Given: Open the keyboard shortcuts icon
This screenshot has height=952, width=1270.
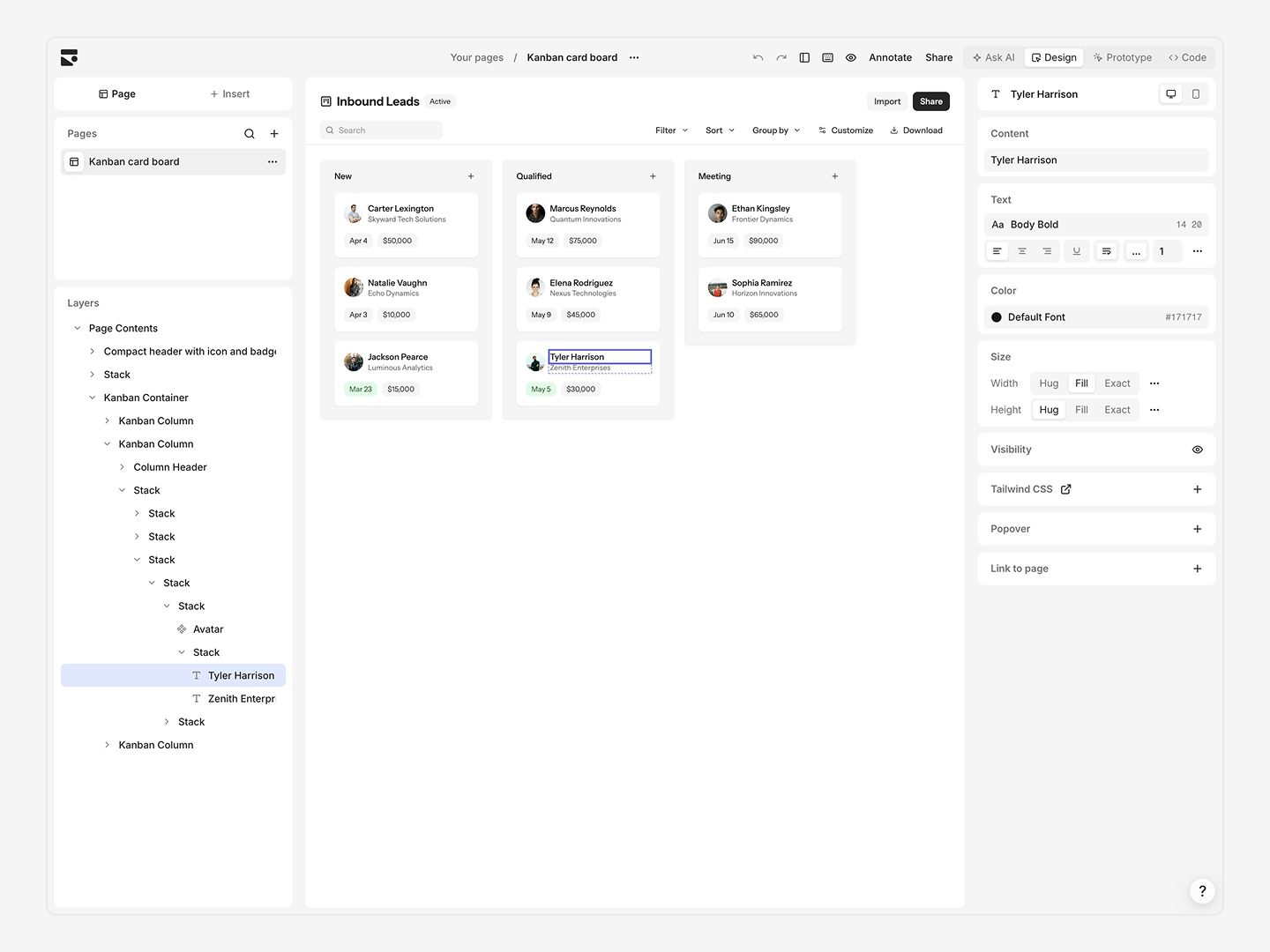Looking at the screenshot, I should click(x=827, y=57).
